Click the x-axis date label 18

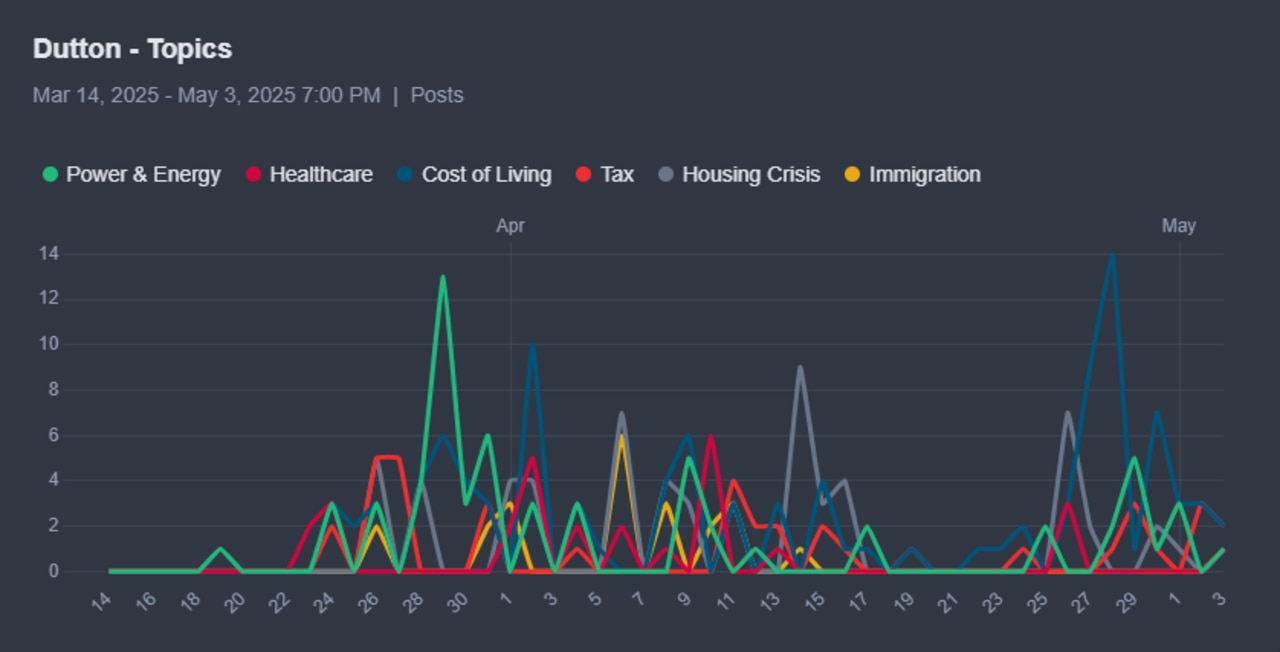coord(190,601)
